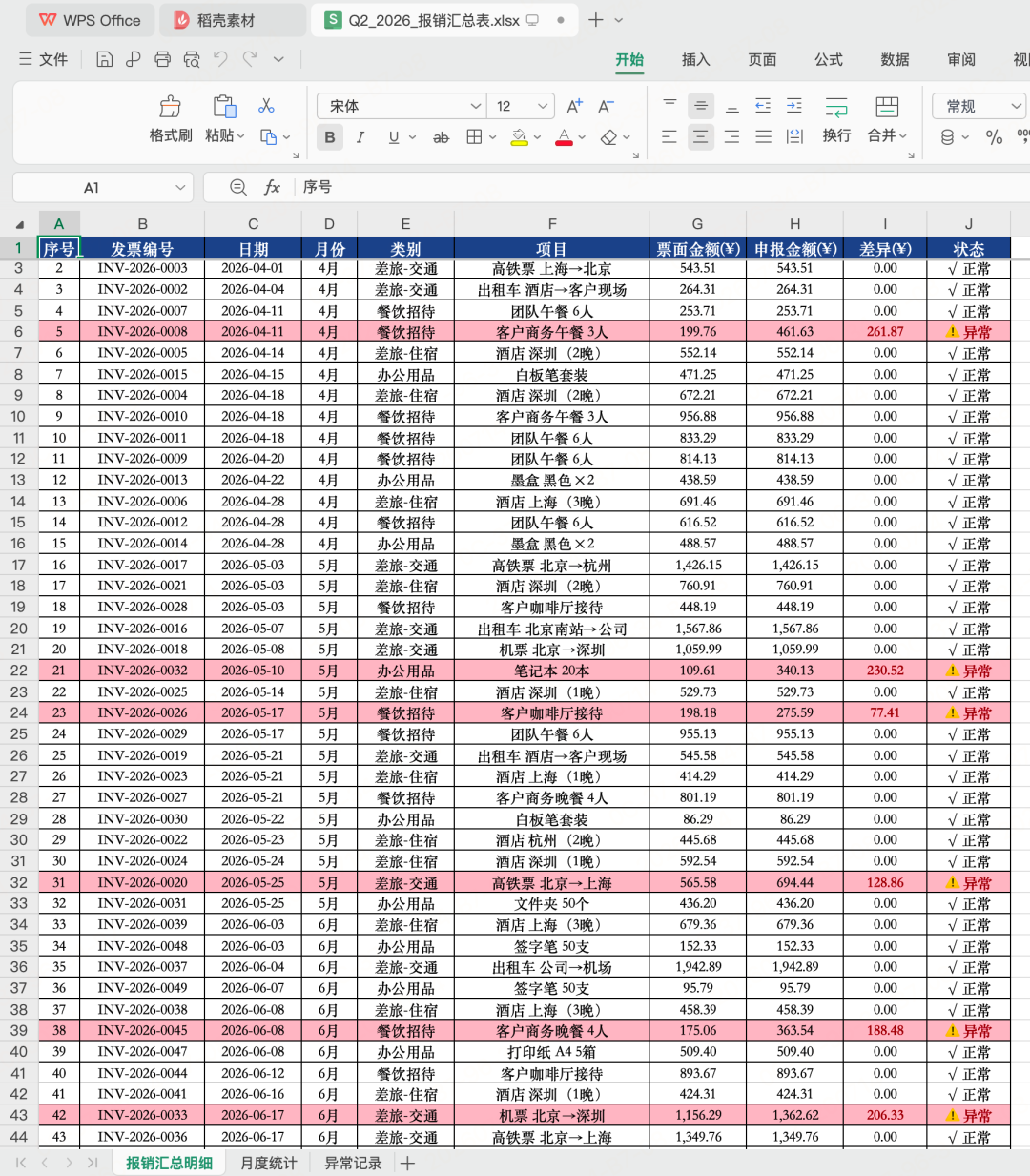
Task: Expand the quick access toolbar customize arrow
Action: [278, 59]
